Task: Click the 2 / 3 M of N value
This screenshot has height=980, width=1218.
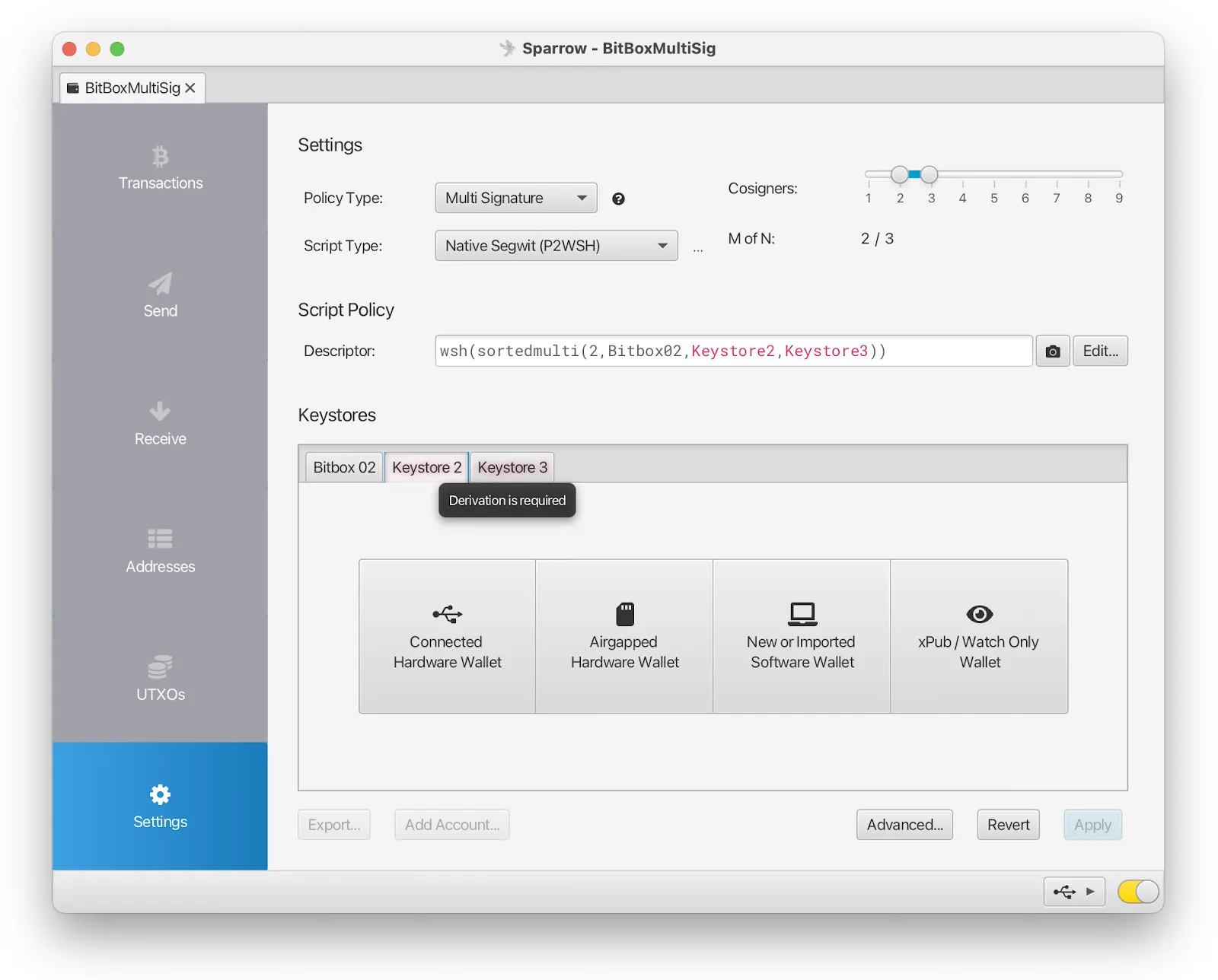Action: pyautogui.click(x=877, y=239)
